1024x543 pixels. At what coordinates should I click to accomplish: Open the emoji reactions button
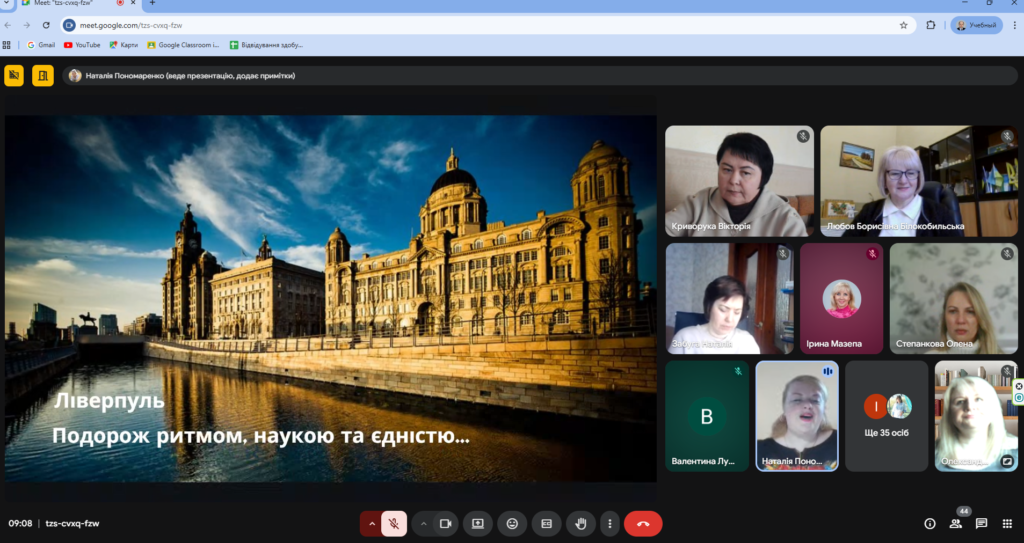[512, 523]
